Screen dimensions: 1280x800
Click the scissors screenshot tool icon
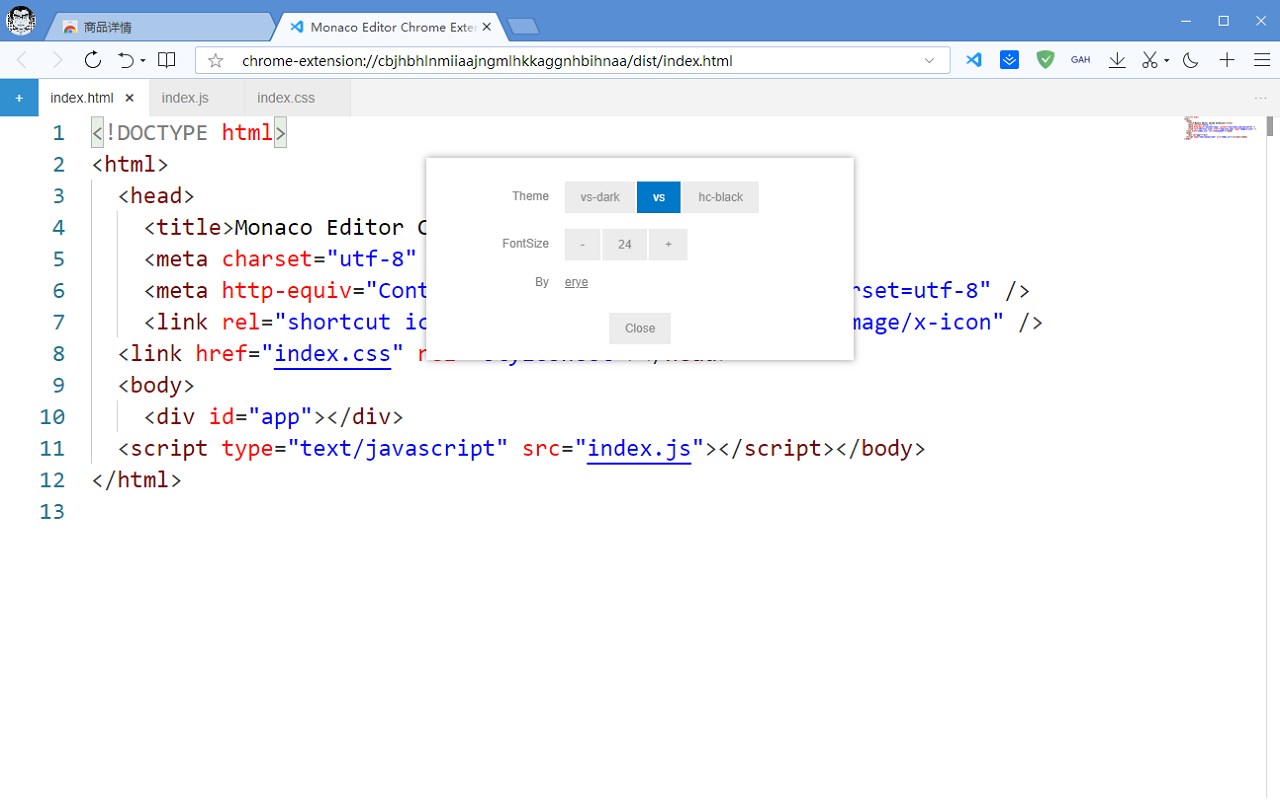click(x=1151, y=60)
